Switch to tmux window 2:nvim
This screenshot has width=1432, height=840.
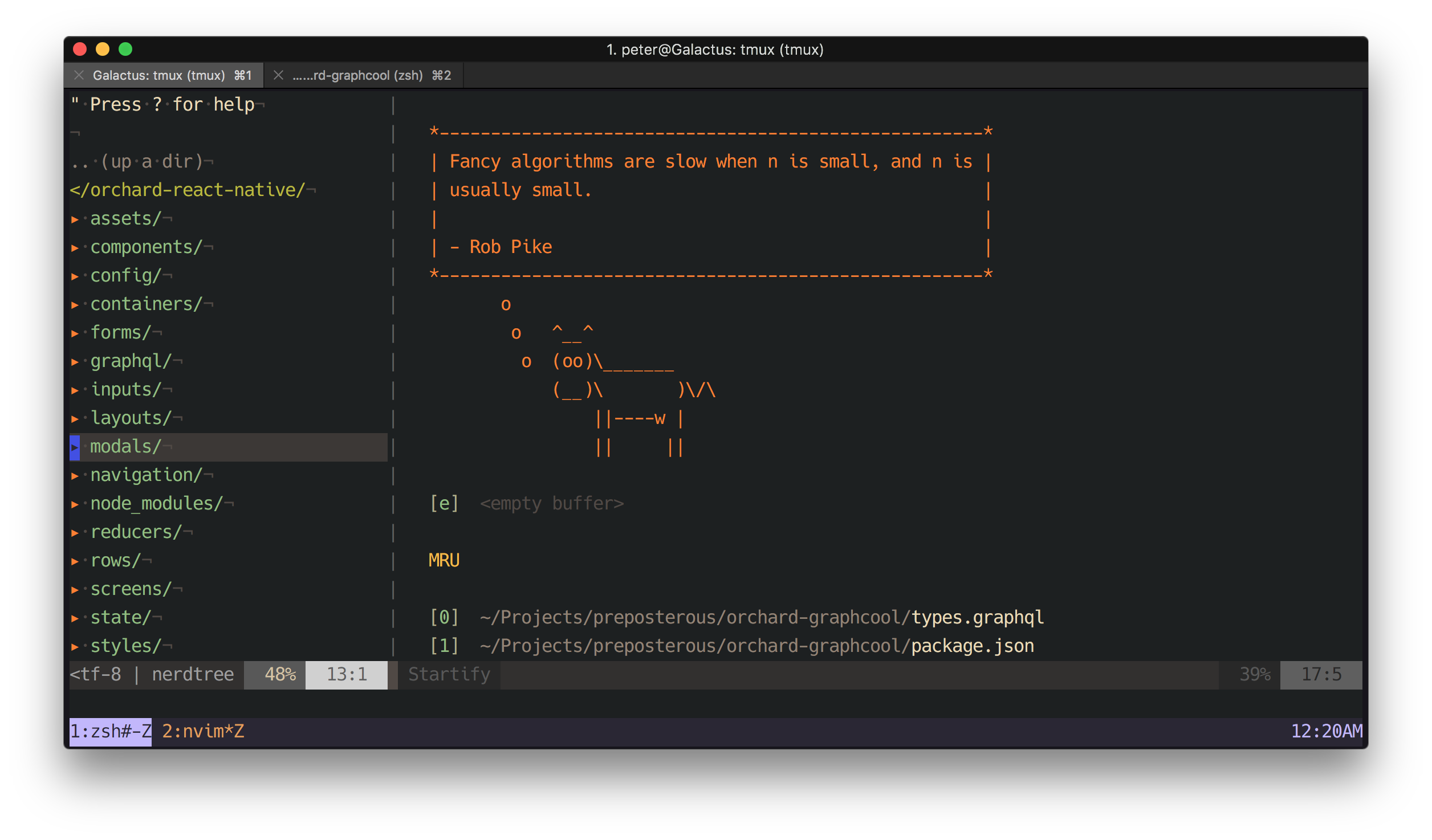click(x=203, y=731)
